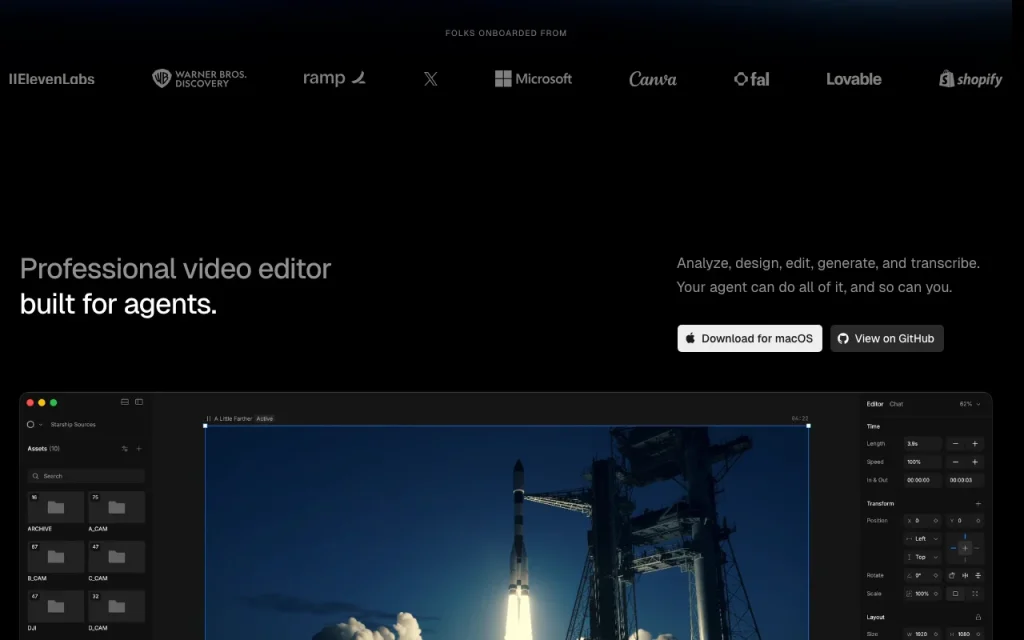Click the rotate 90 degrees icon
This screenshot has height=640, width=1024.
tap(952, 575)
